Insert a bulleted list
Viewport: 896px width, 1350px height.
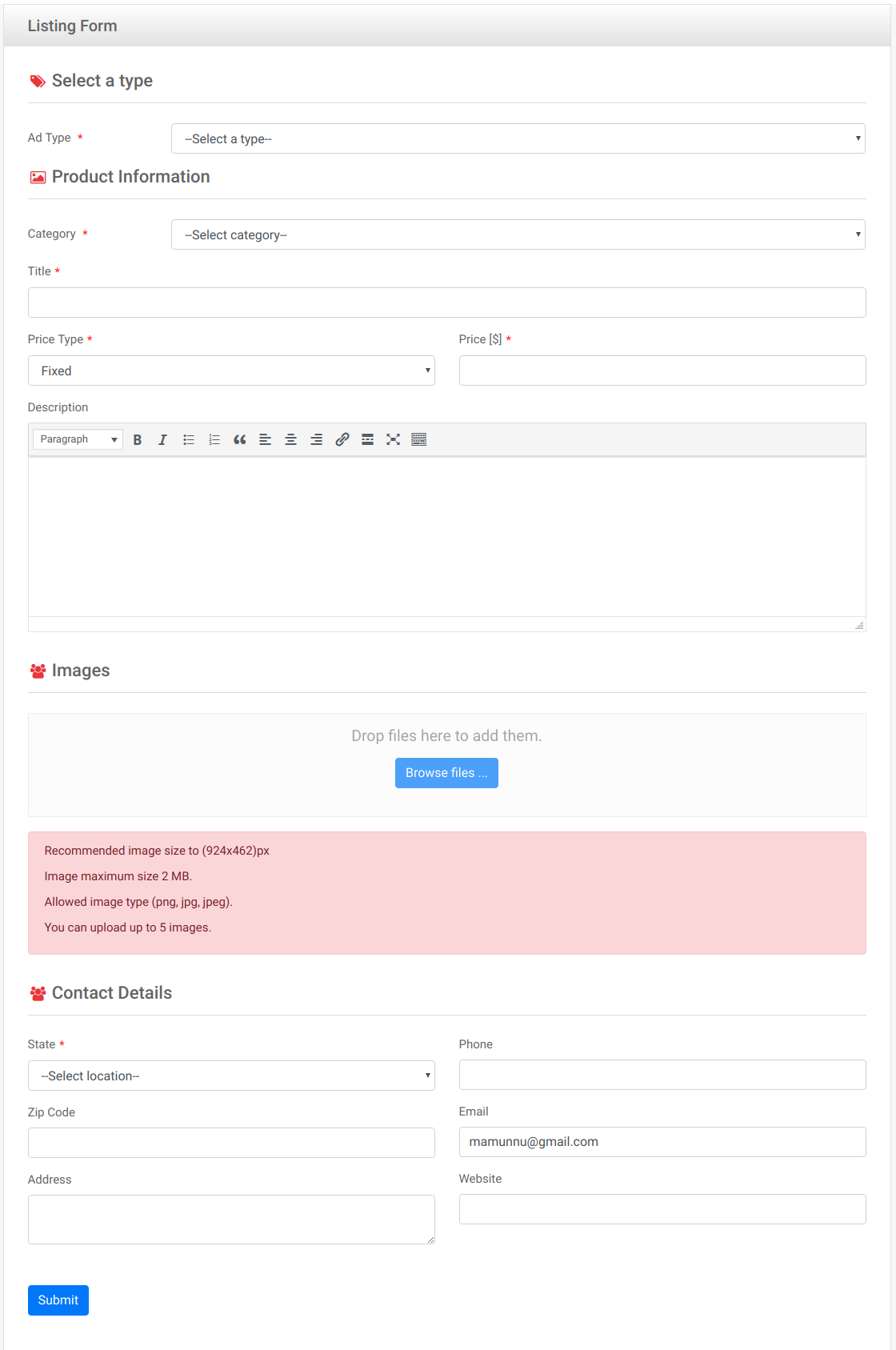(189, 439)
